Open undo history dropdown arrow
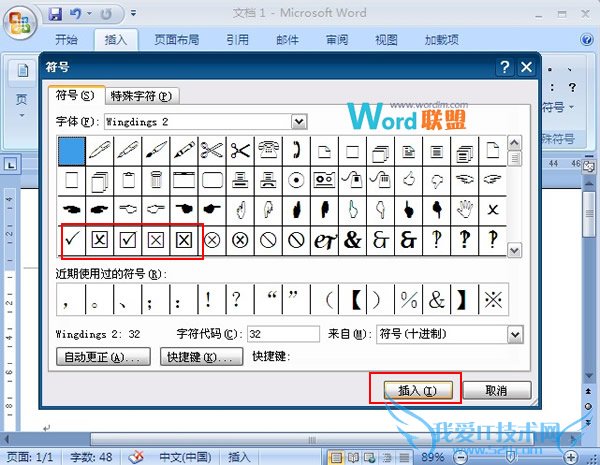This screenshot has width=600, height=465. (x=89, y=14)
